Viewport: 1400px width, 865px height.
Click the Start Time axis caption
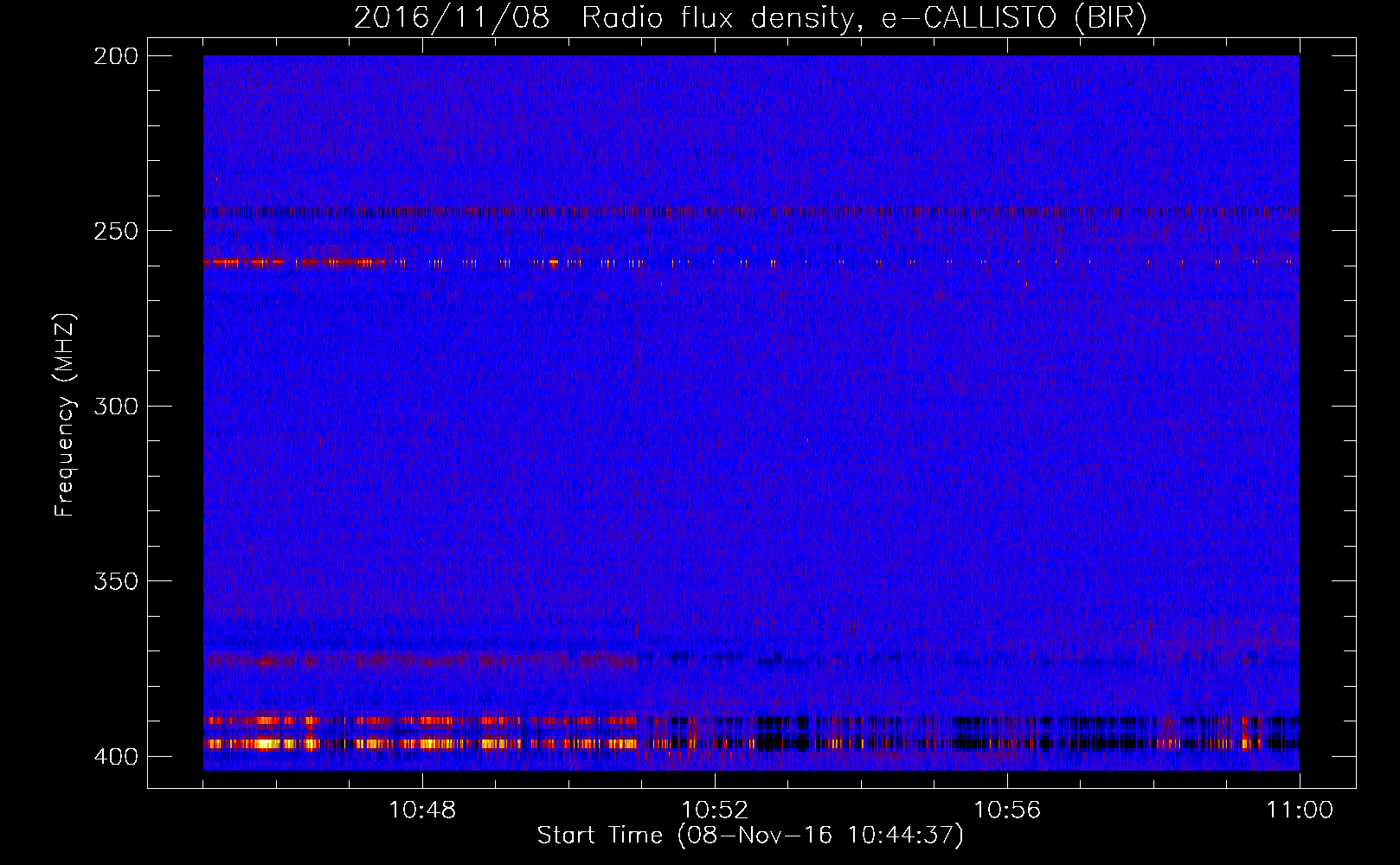pyautogui.click(x=750, y=836)
